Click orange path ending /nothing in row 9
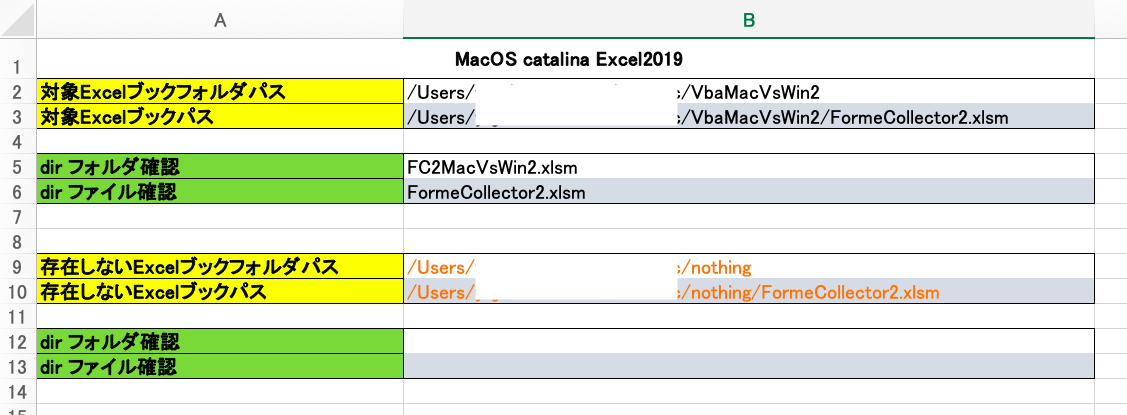This screenshot has width=1127, height=415. click(749, 267)
